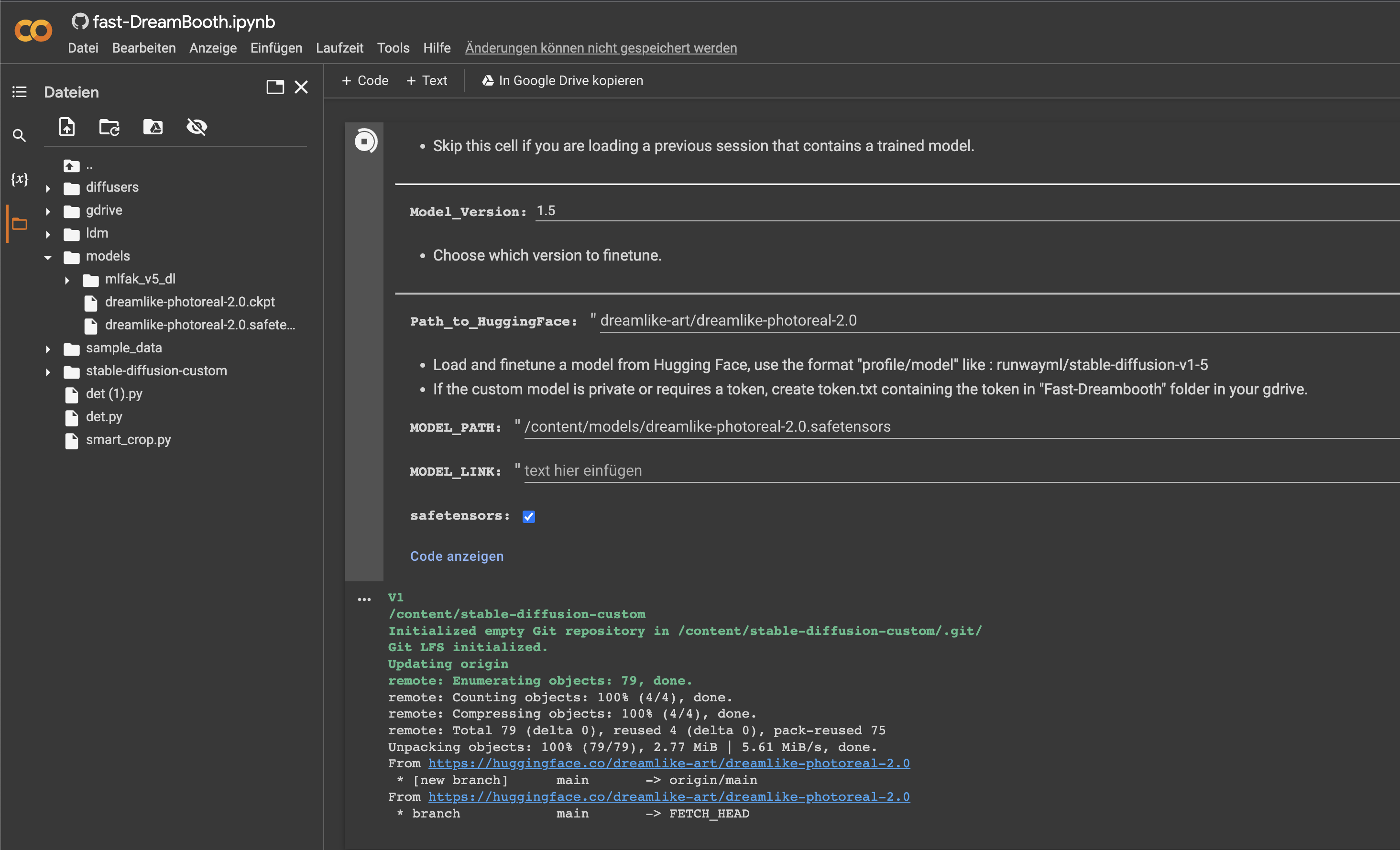Open files panel in new window icon
Screen dimensions: 1400x850
(275, 87)
